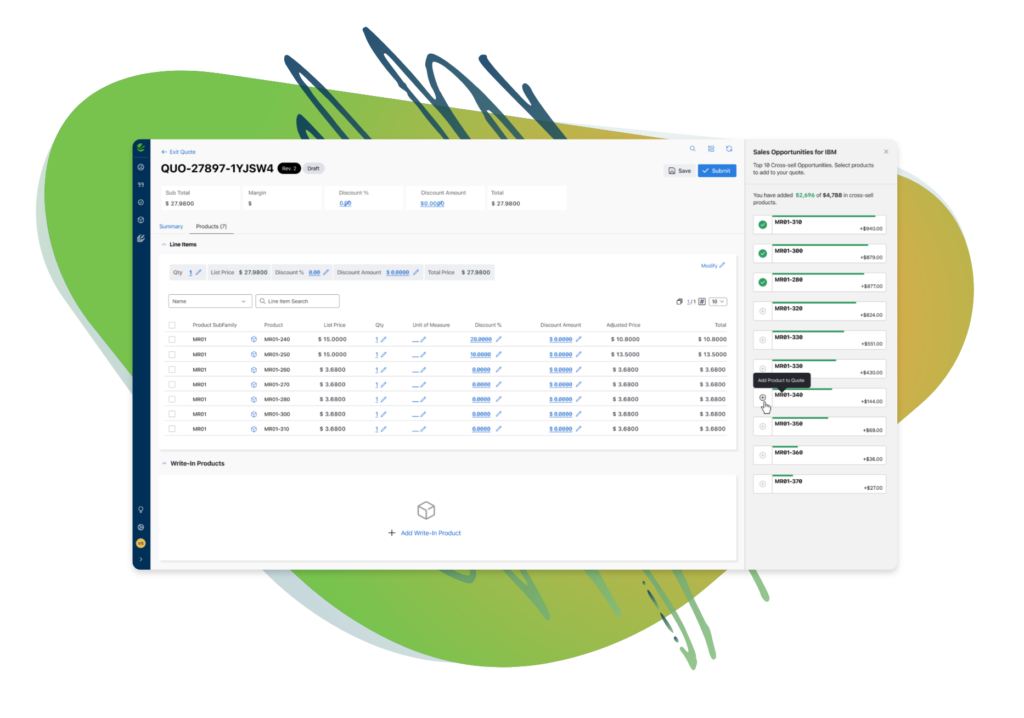
Task: Click the copy pages icon near pagination
Action: 679,301
